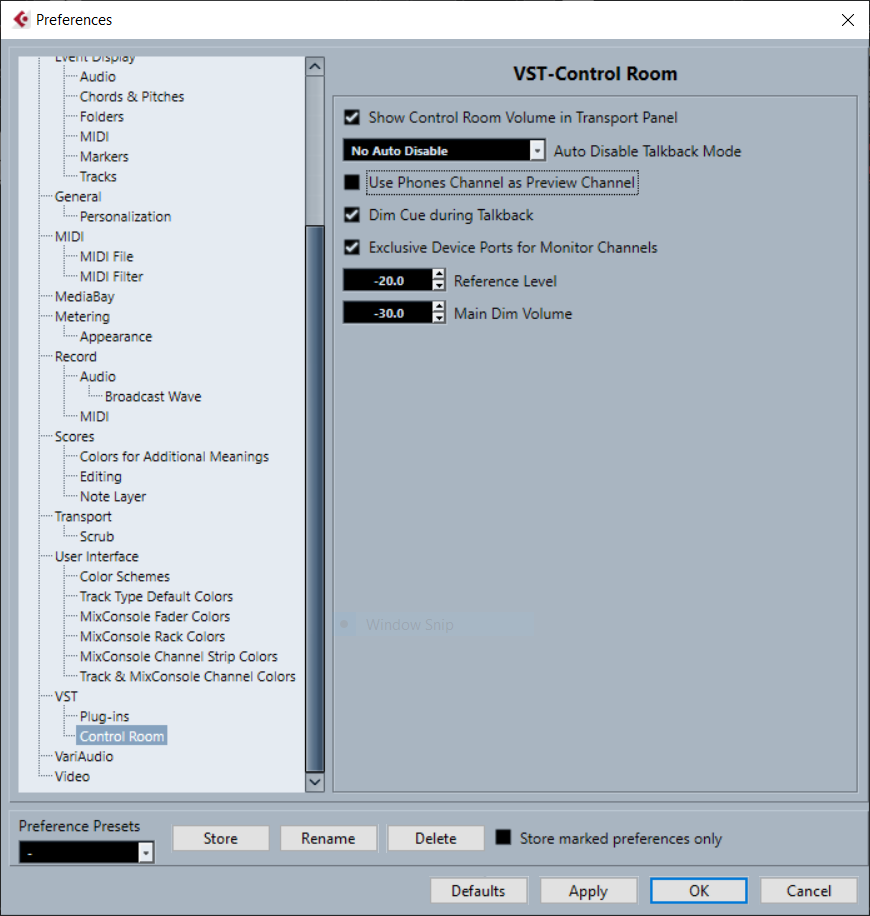Click the Main Dim Volume value field

pos(388,313)
